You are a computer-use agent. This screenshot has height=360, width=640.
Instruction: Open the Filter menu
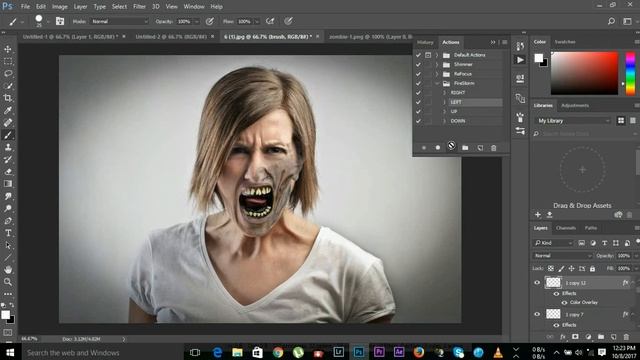coord(139,7)
